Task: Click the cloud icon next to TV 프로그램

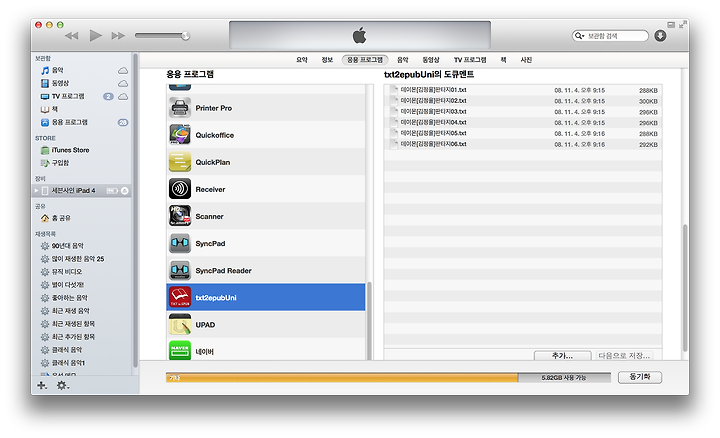Action: coord(123,97)
